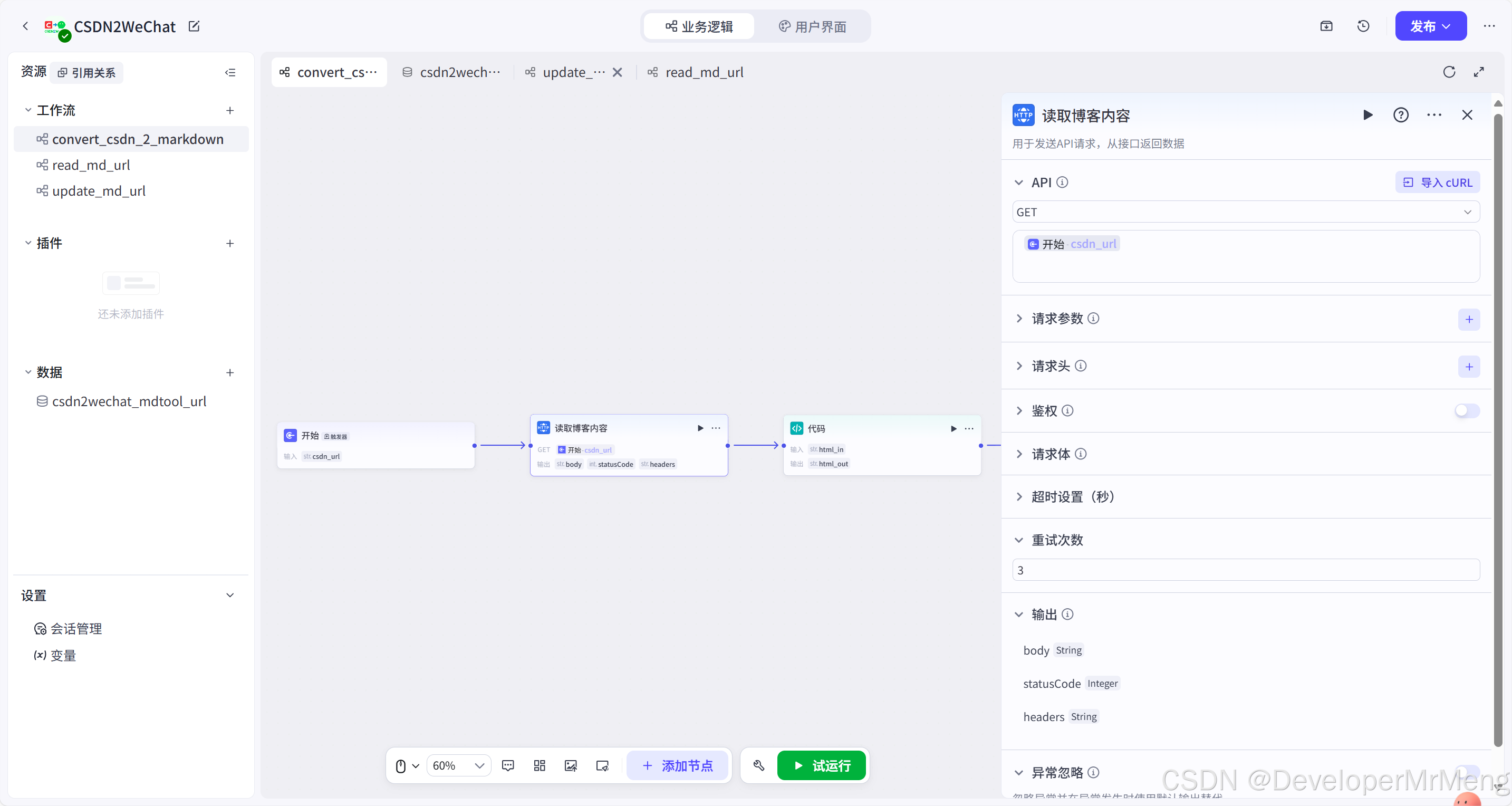
Task: Click the edit icon beside CSDN2WeChat title
Action: coord(194,26)
